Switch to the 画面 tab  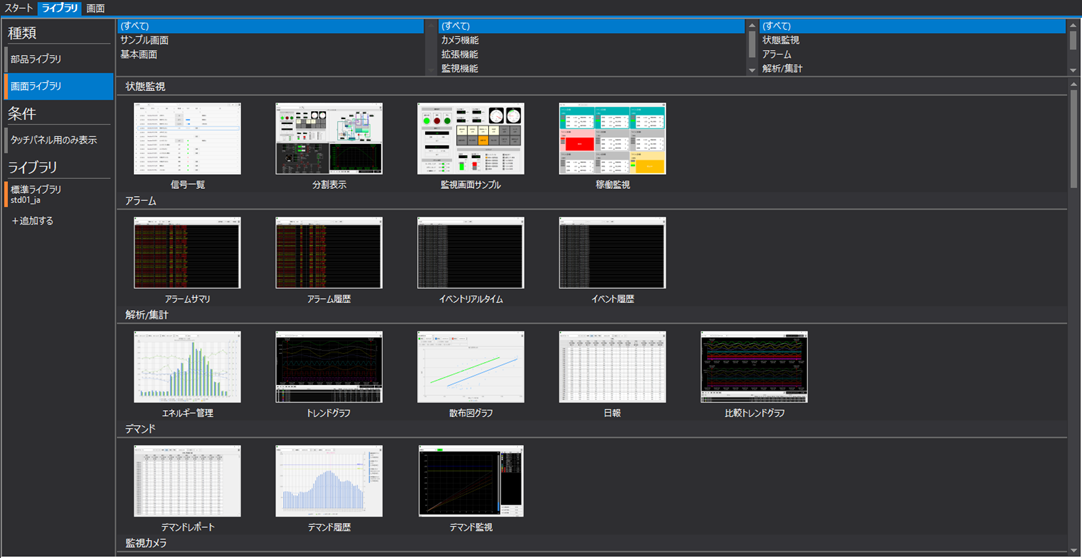click(95, 8)
